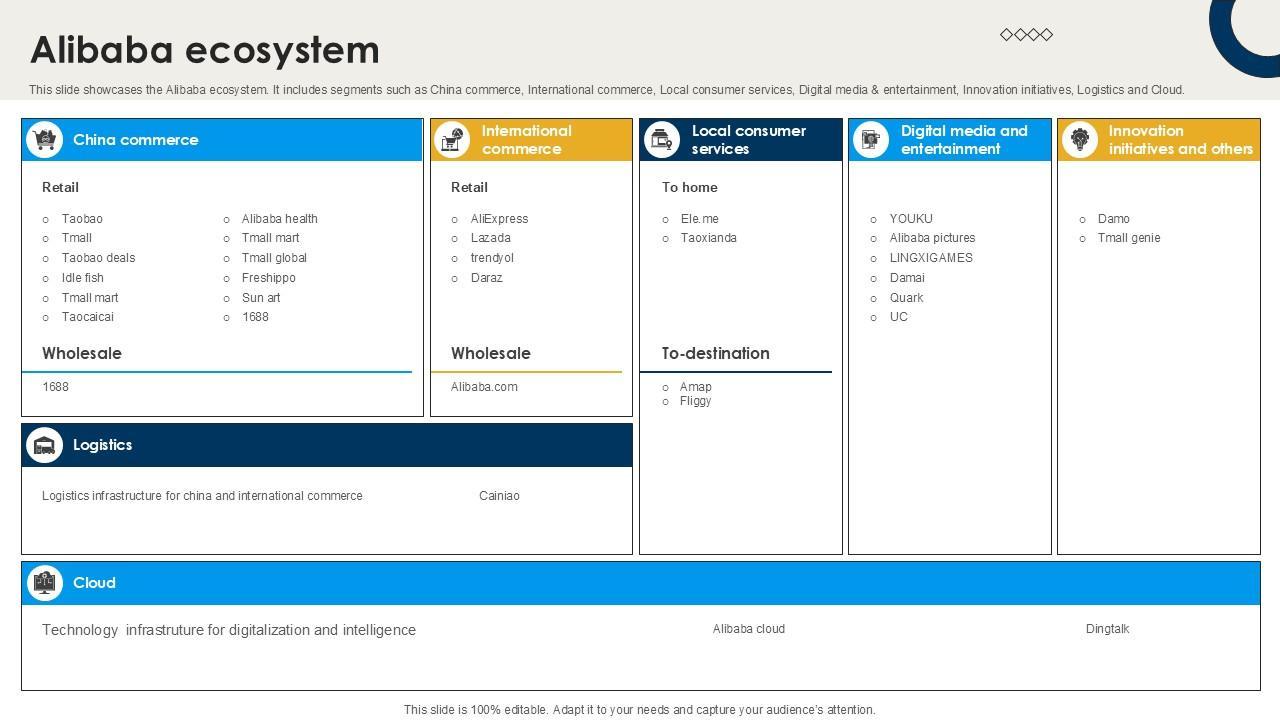Click the 'This slide is 100% editable' footer
This screenshot has height=720, width=1280.
(640, 710)
